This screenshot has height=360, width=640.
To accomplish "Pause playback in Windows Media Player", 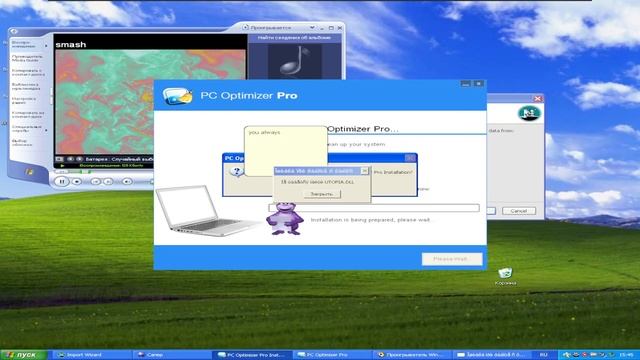I will (62, 181).
